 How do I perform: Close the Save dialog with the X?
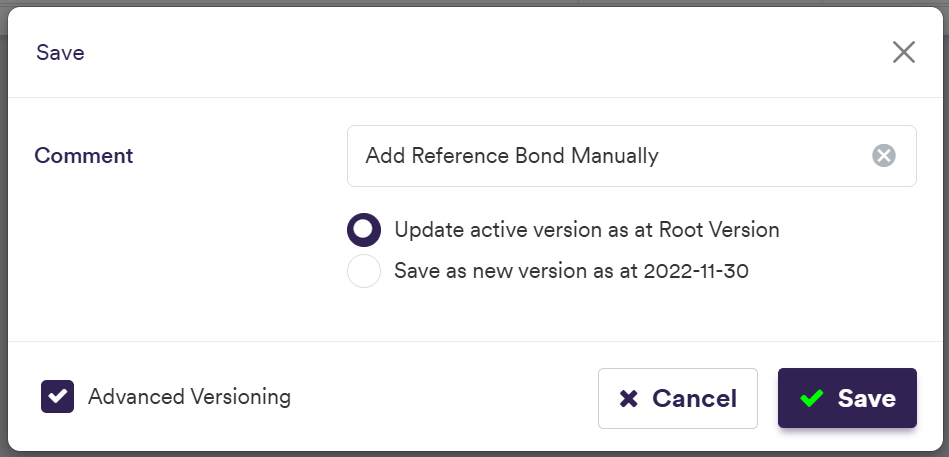pos(904,53)
